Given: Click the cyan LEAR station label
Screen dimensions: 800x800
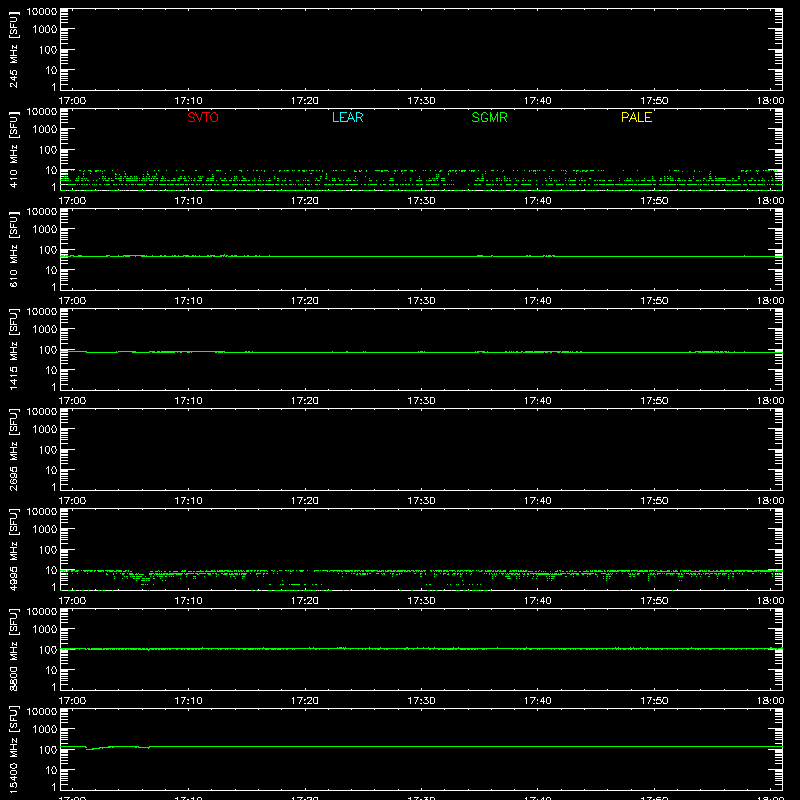Looking at the screenshot, I should tap(347, 117).
